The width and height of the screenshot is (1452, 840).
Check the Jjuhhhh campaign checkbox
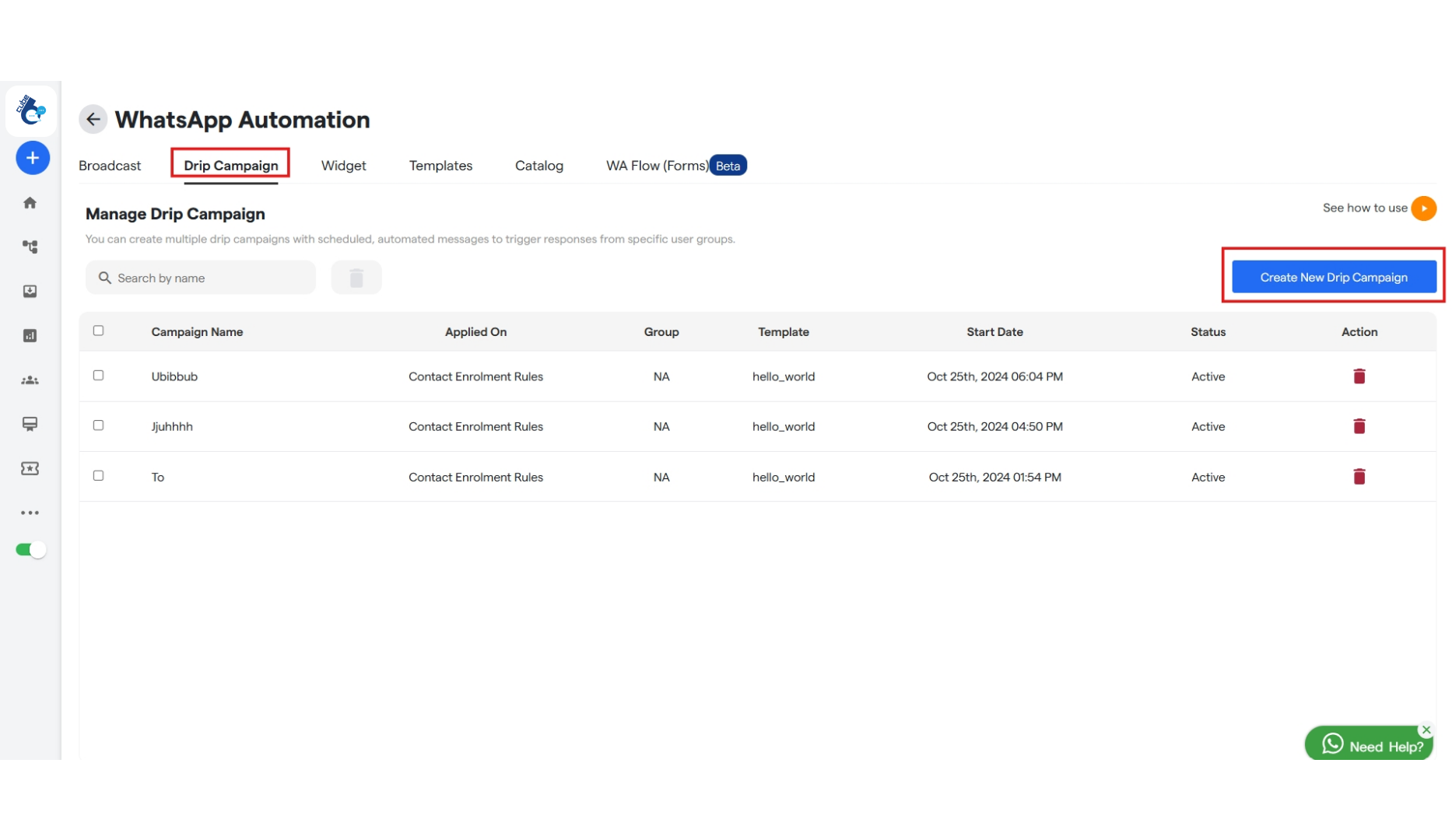tap(98, 425)
